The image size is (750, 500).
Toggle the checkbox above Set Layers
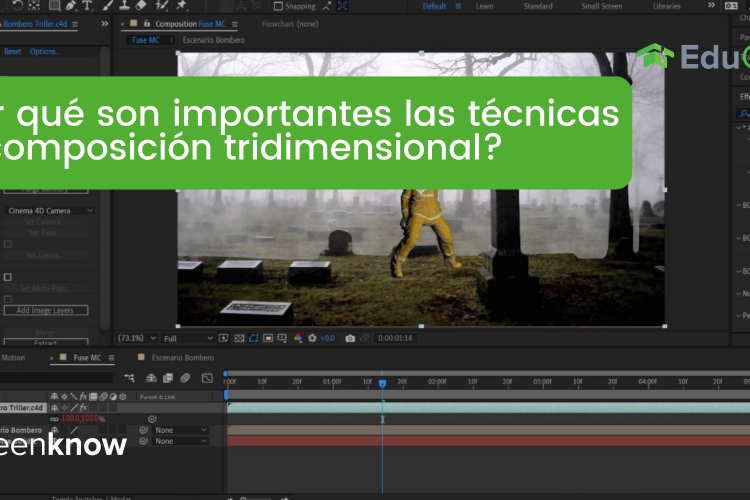coord(8,244)
